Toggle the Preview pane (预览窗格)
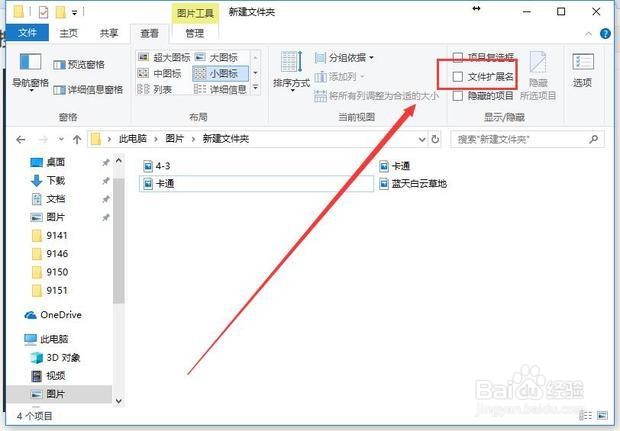The height and width of the screenshot is (431, 620). pyautogui.click(x=79, y=64)
